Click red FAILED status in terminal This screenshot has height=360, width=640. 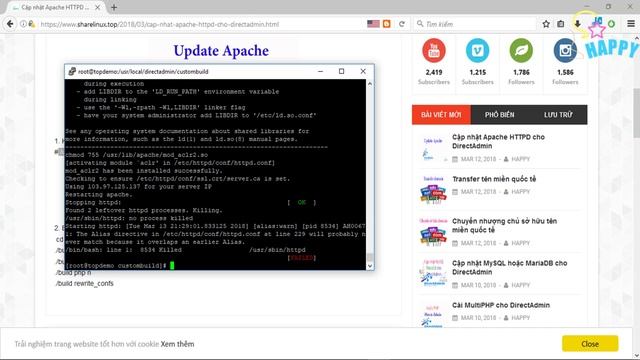click(302, 258)
